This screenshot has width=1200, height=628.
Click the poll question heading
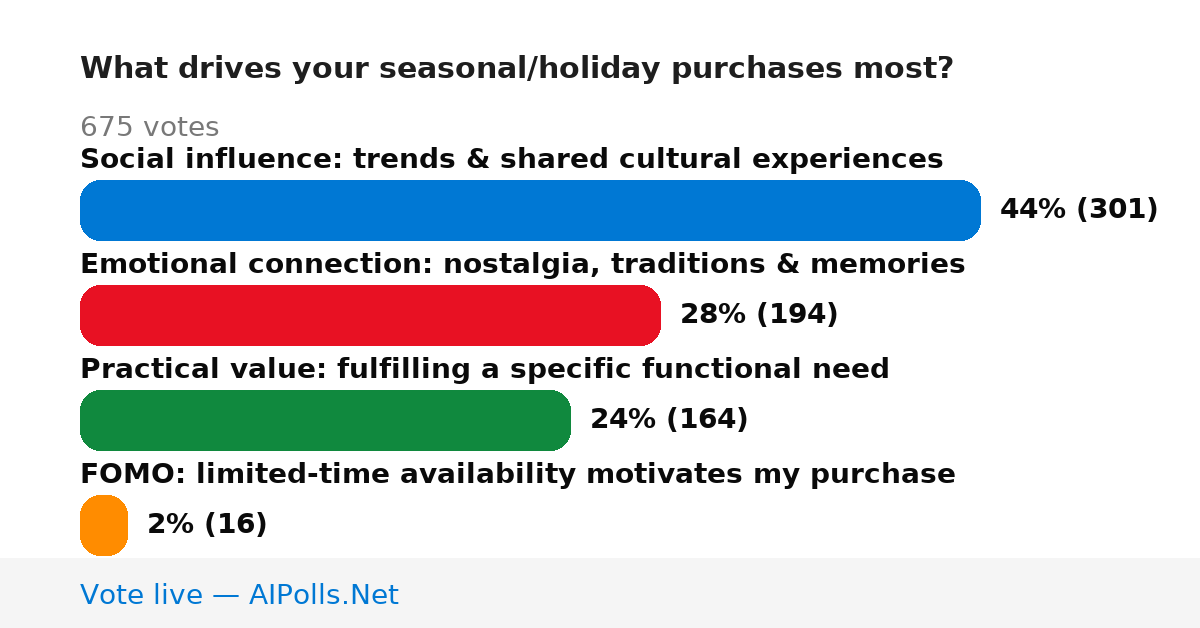coord(516,69)
